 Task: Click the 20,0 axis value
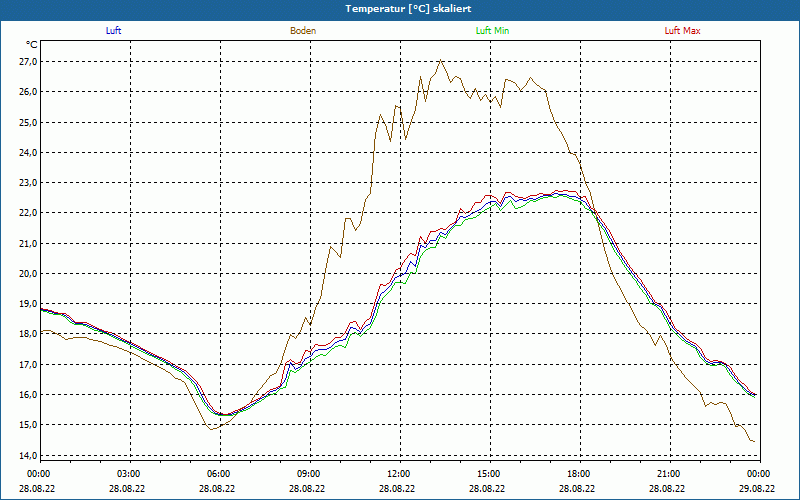pos(27,273)
